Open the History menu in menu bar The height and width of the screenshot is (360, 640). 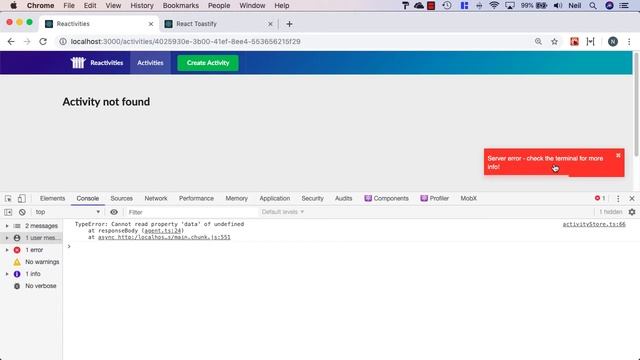pos(142,6)
